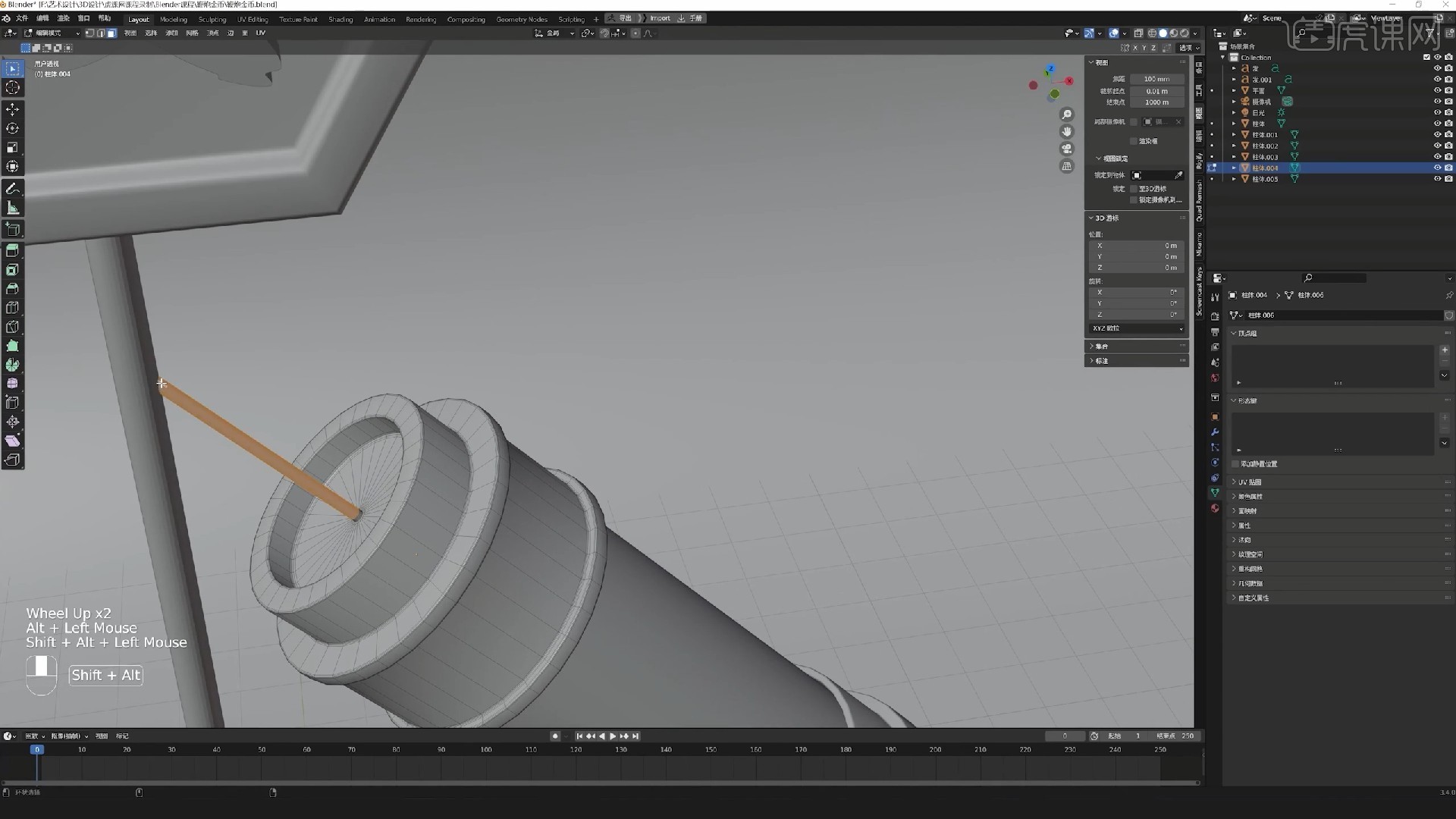Viewport: 1456px width, 819px height.
Task: Select the Smooth tool
Action: click(x=13, y=384)
